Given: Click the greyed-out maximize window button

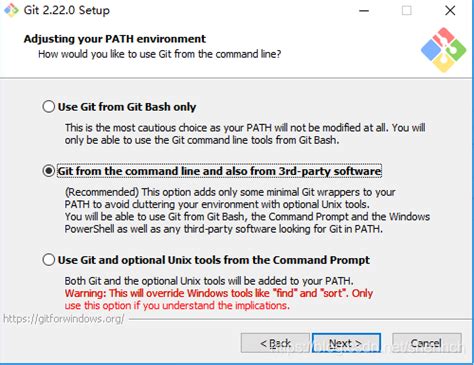Looking at the screenshot, I should tap(406, 11).
